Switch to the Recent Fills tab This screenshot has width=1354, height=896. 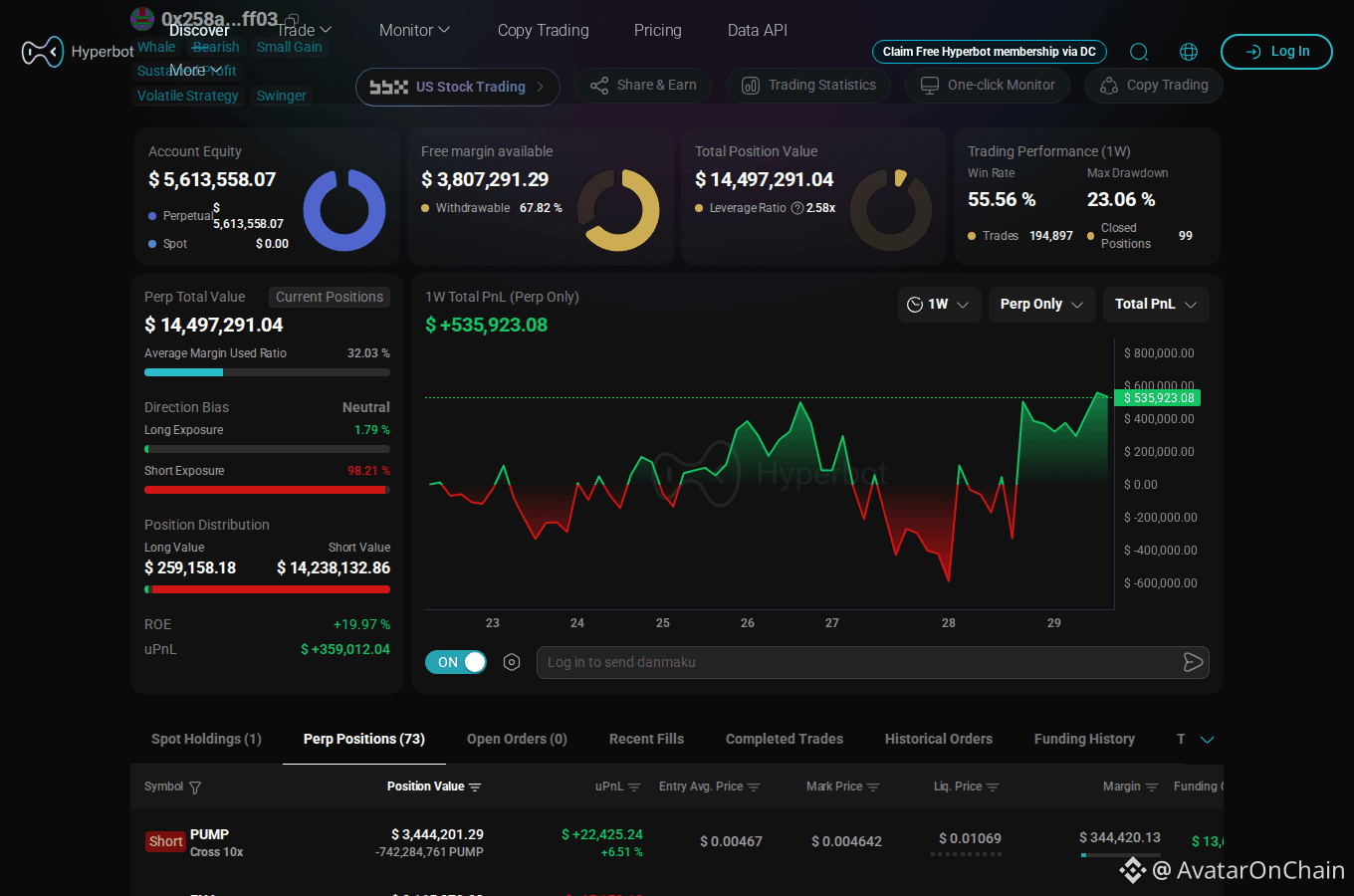pyautogui.click(x=646, y=739)
